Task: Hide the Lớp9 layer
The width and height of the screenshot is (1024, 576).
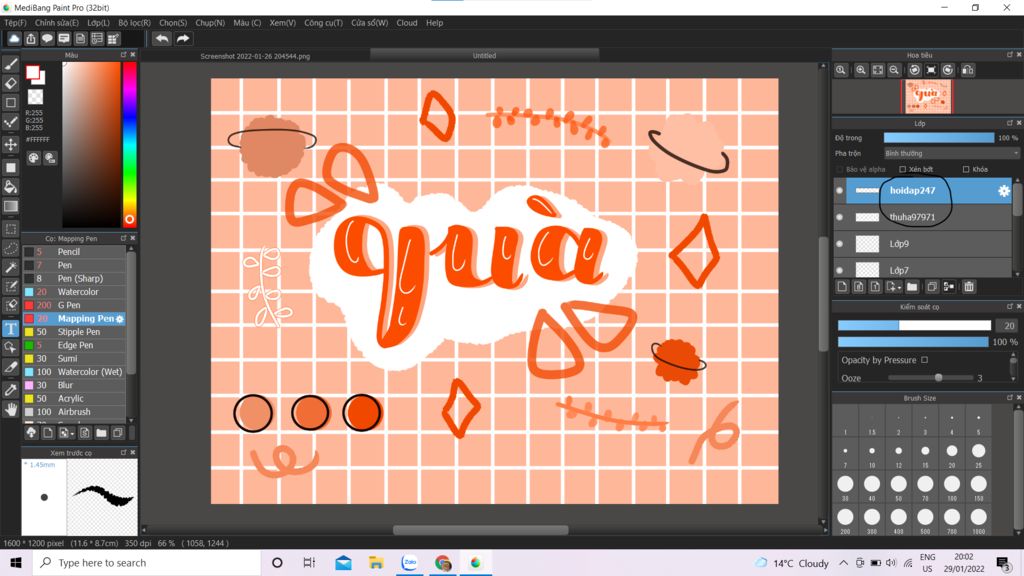Action: [x=839, y=244]
